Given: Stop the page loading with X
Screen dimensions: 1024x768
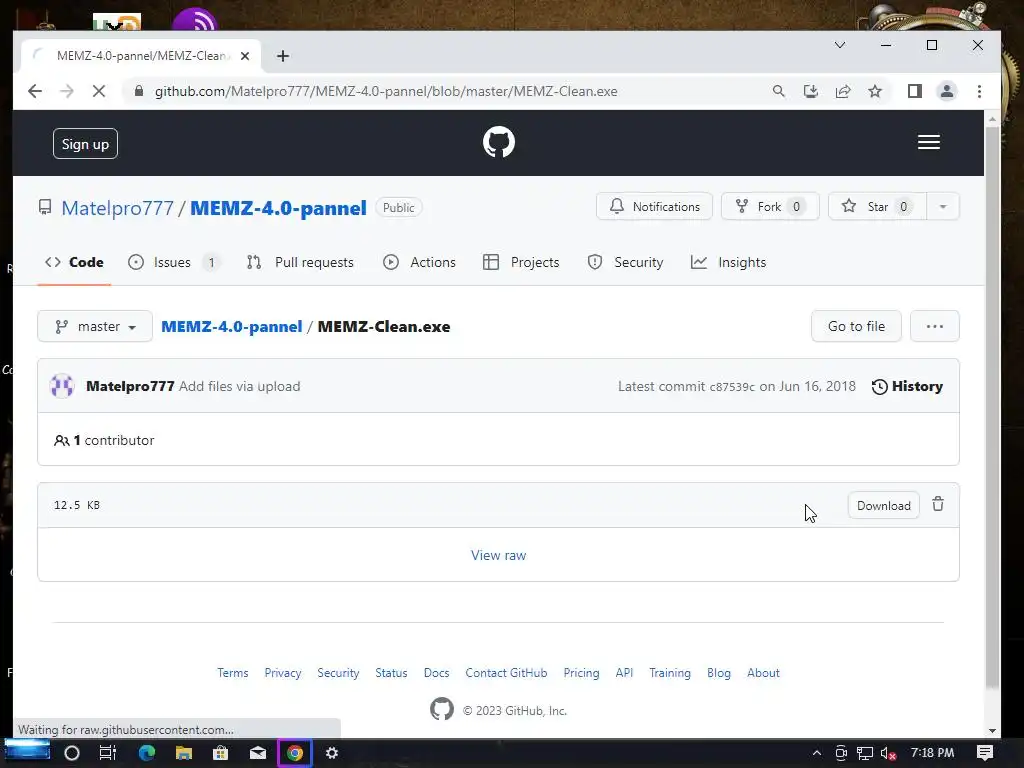Looking at the screenshot, I should point(99,91).
